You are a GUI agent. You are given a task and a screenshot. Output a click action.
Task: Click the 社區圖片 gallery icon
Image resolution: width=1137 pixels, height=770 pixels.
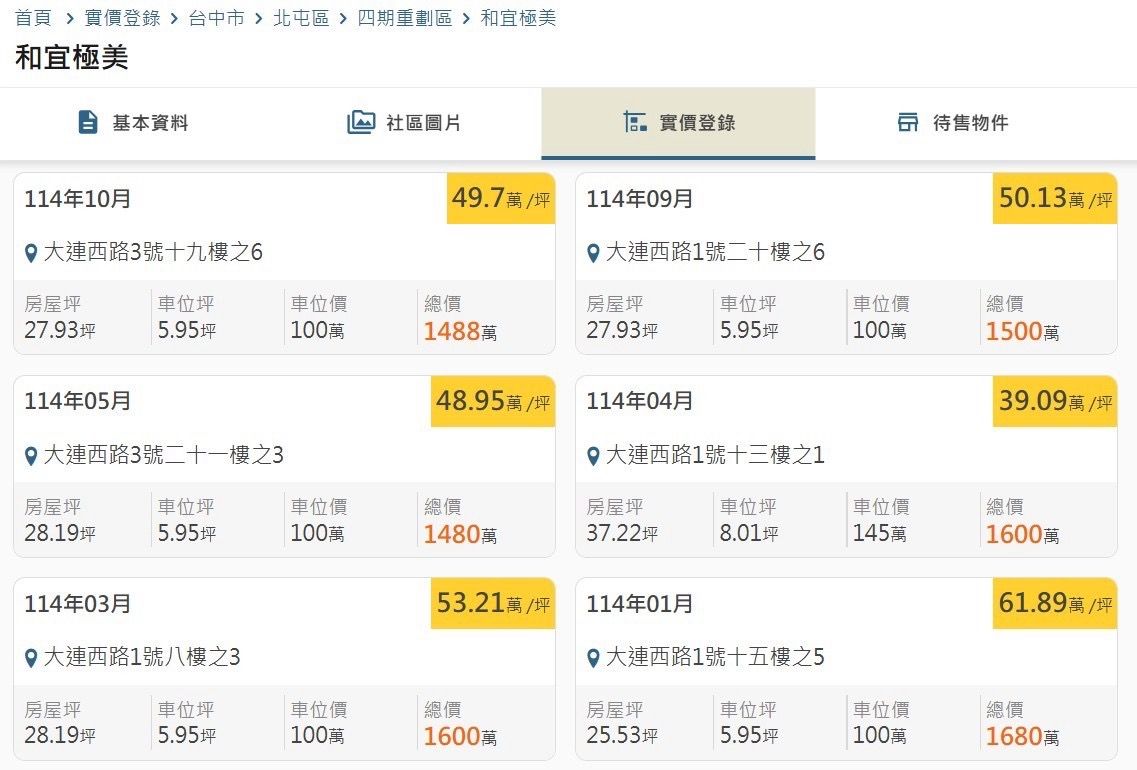click(x=361, y=123)
